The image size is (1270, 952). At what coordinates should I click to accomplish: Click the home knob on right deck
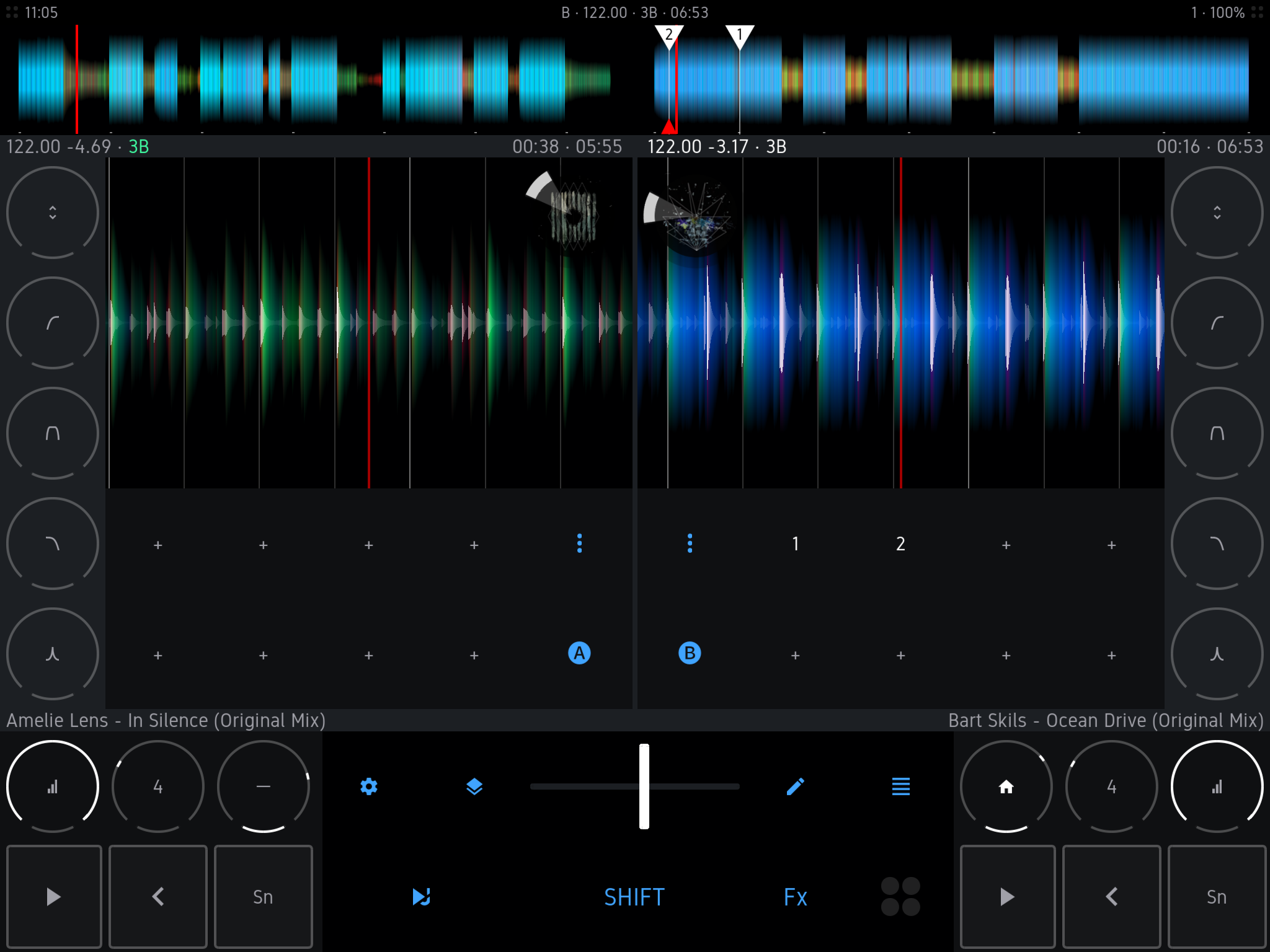click(x=1006, y=787)
